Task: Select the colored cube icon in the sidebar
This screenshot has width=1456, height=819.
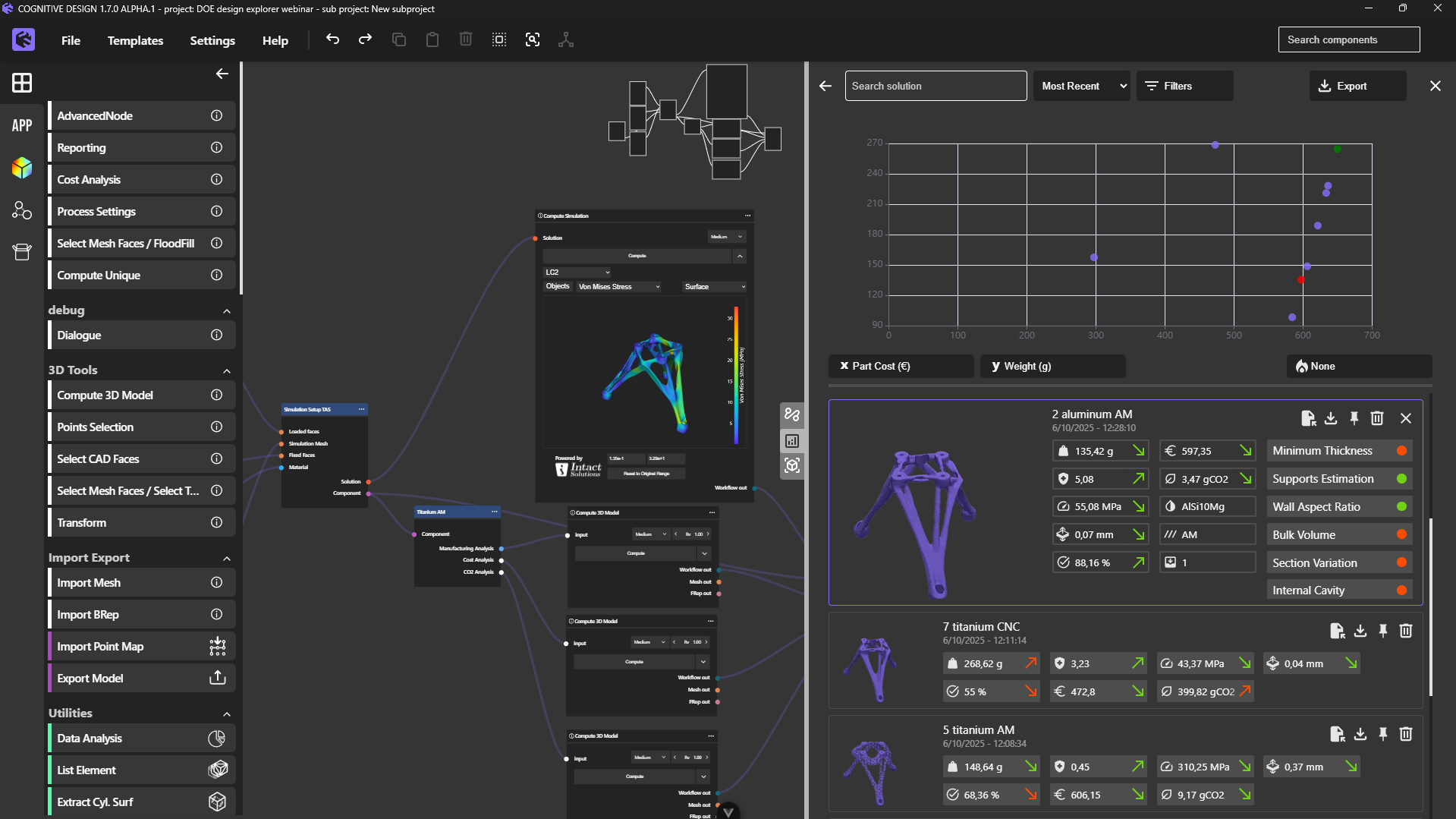Action: [22, 168]
